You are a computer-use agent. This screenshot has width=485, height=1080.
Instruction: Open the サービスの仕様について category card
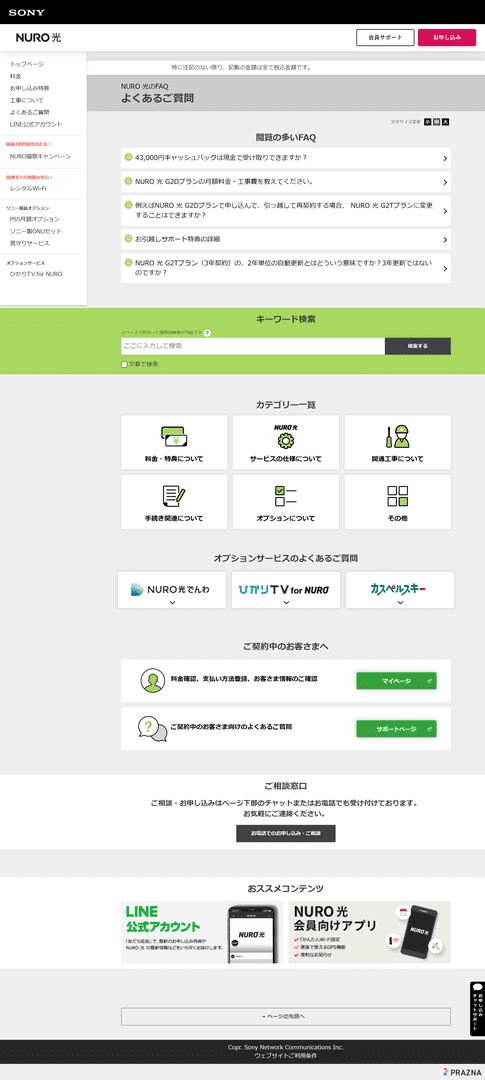[286, 442]
